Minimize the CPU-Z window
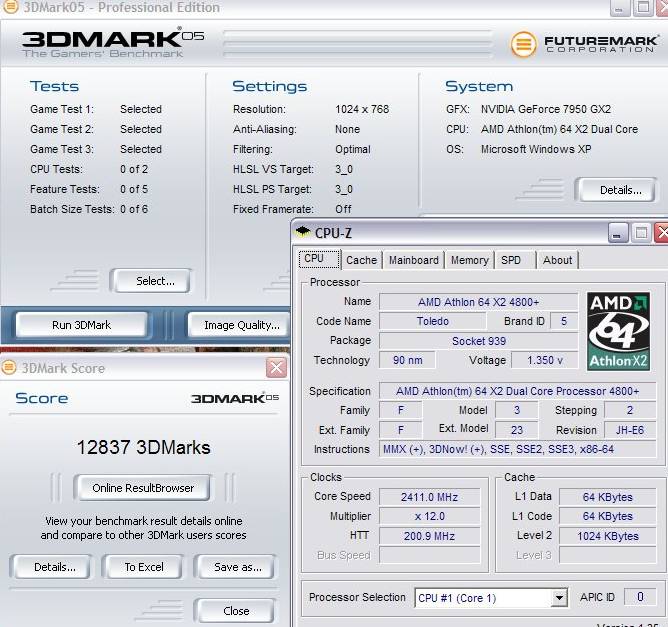The image size is (668, 627). click(618, 233)
